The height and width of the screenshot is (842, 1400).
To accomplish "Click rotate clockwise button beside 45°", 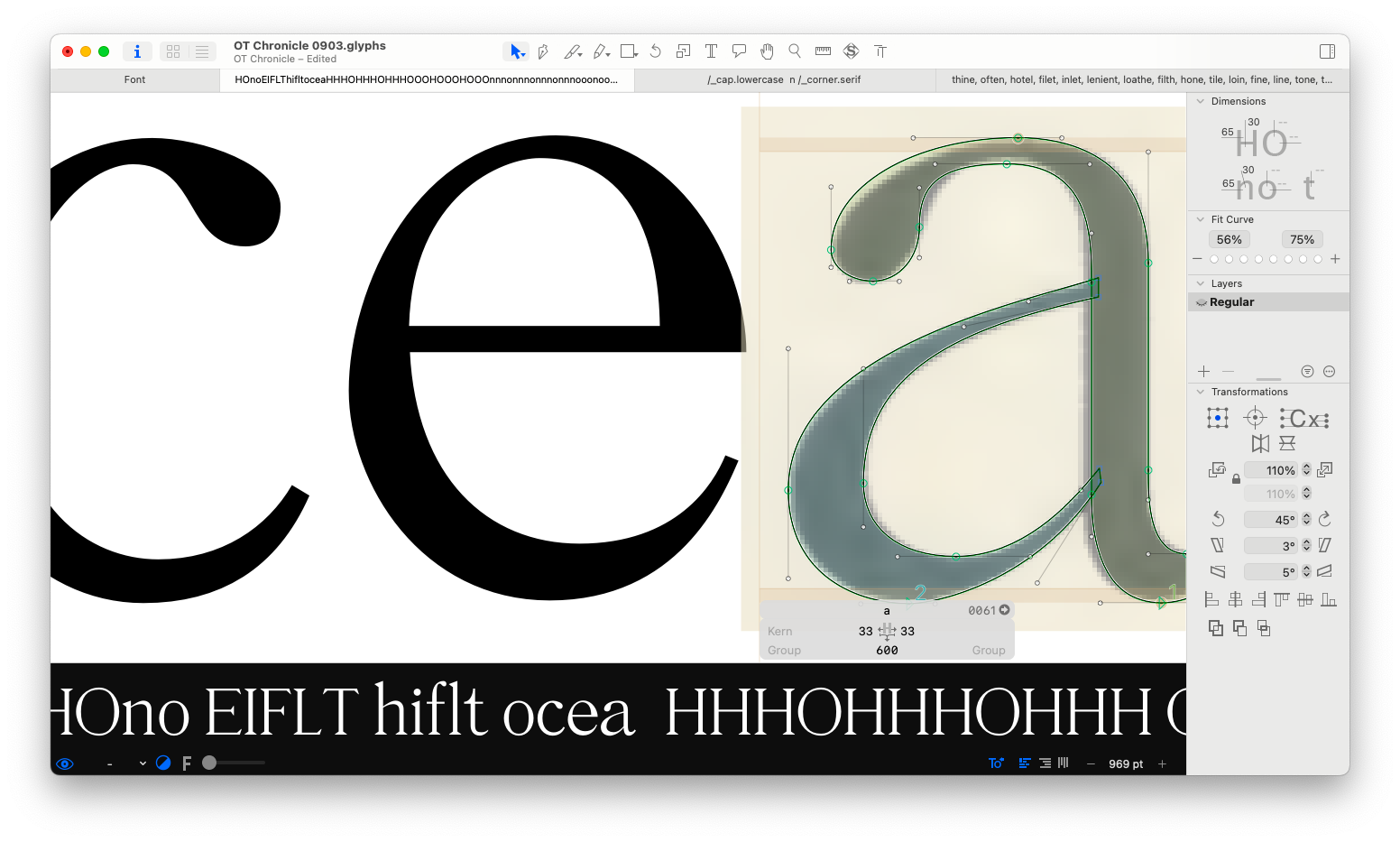I will click(1325, 519).
